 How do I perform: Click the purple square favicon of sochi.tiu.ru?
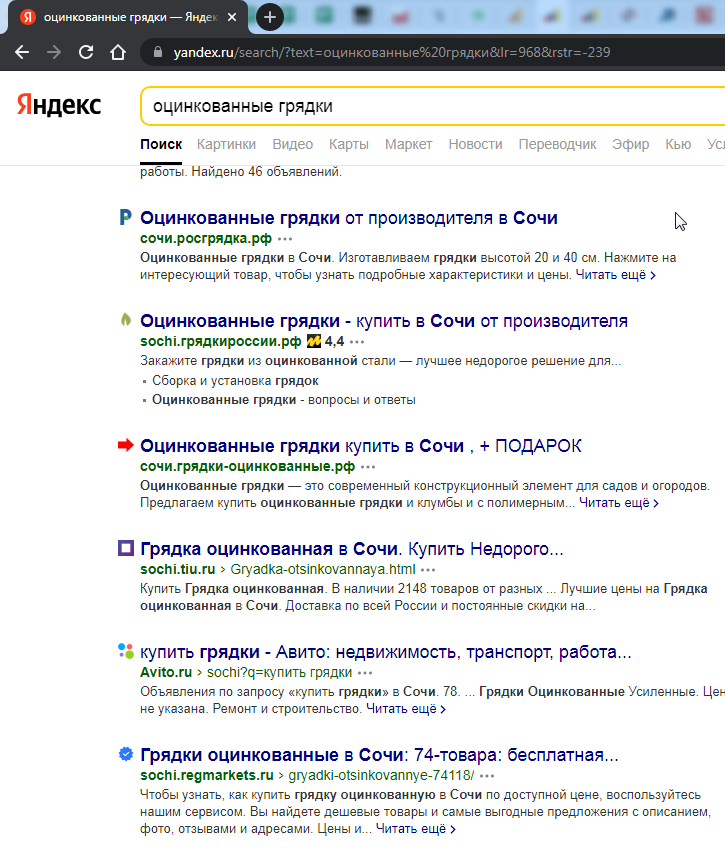click(x=125, y=548)
